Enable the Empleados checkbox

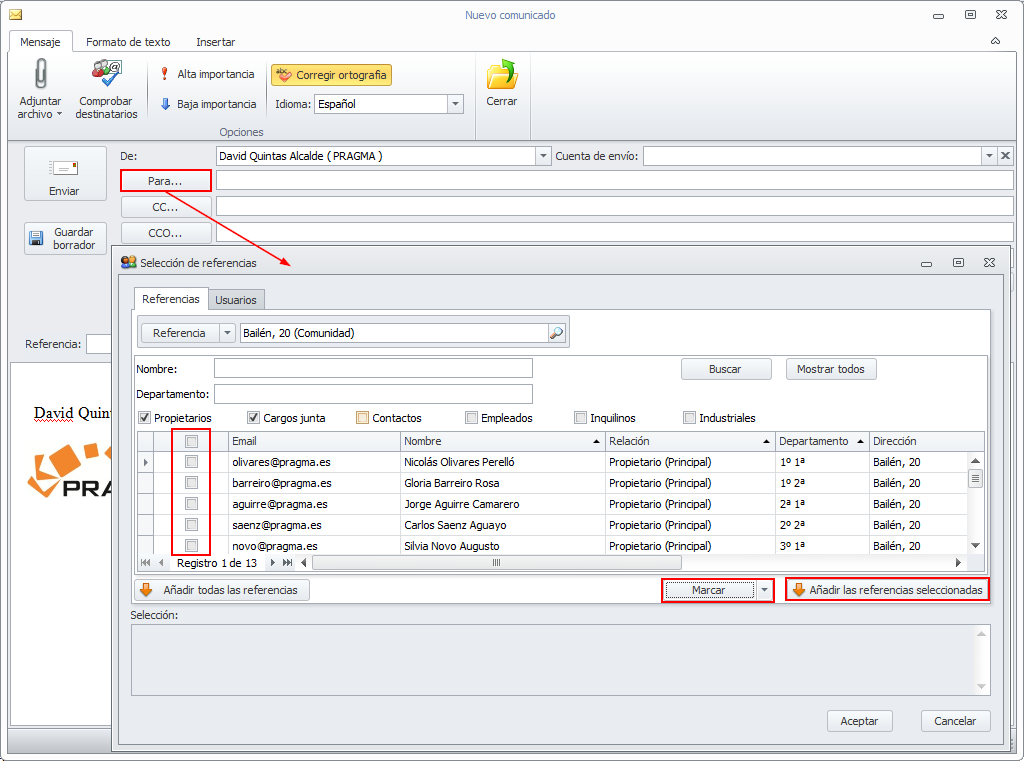472,417
